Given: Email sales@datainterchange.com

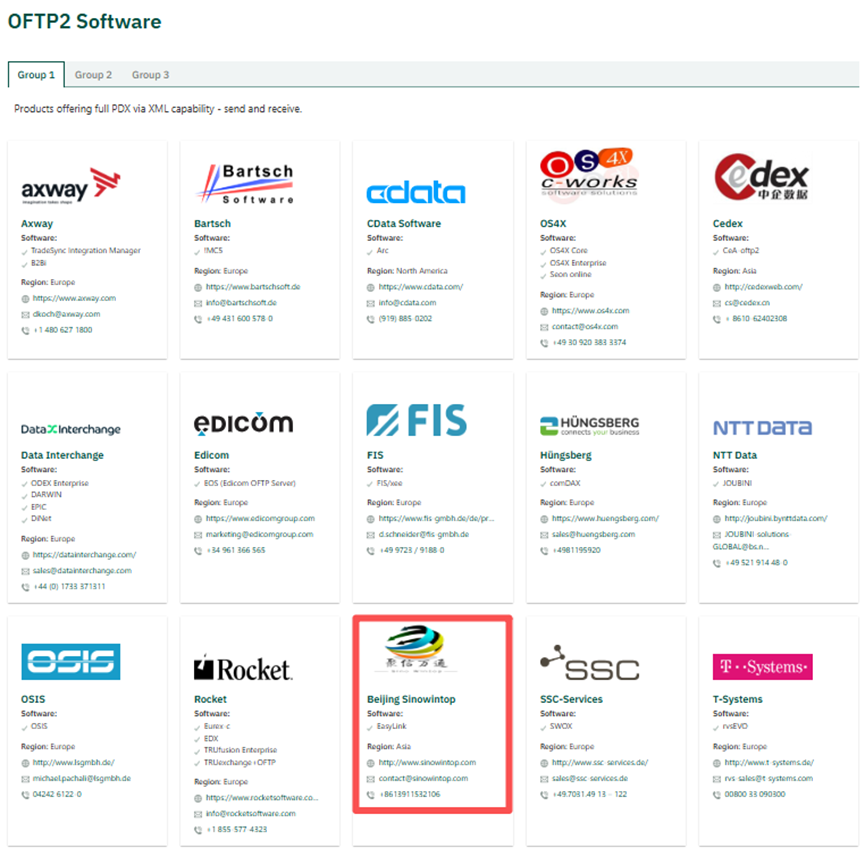Looking at the screenshot, I should (82, 570).
